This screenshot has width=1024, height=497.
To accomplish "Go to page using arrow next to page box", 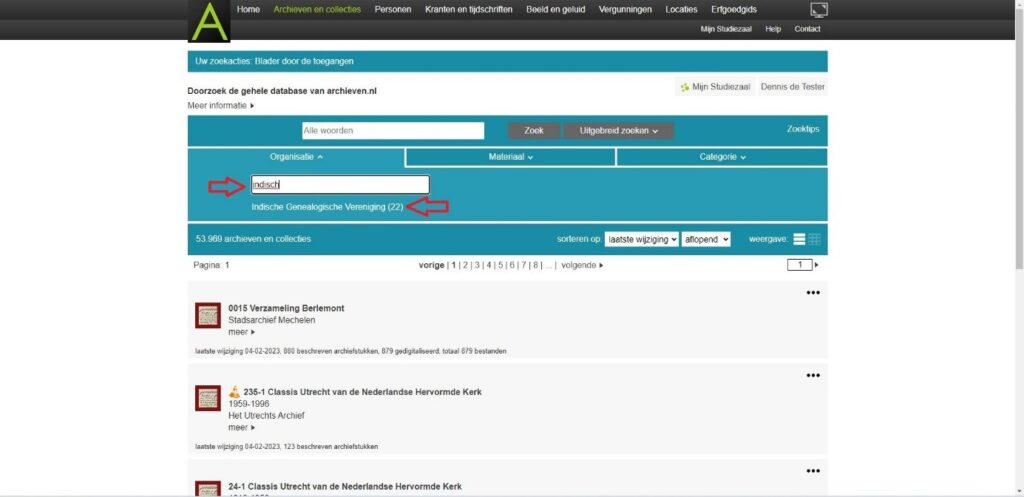I will tap(816, 265).
